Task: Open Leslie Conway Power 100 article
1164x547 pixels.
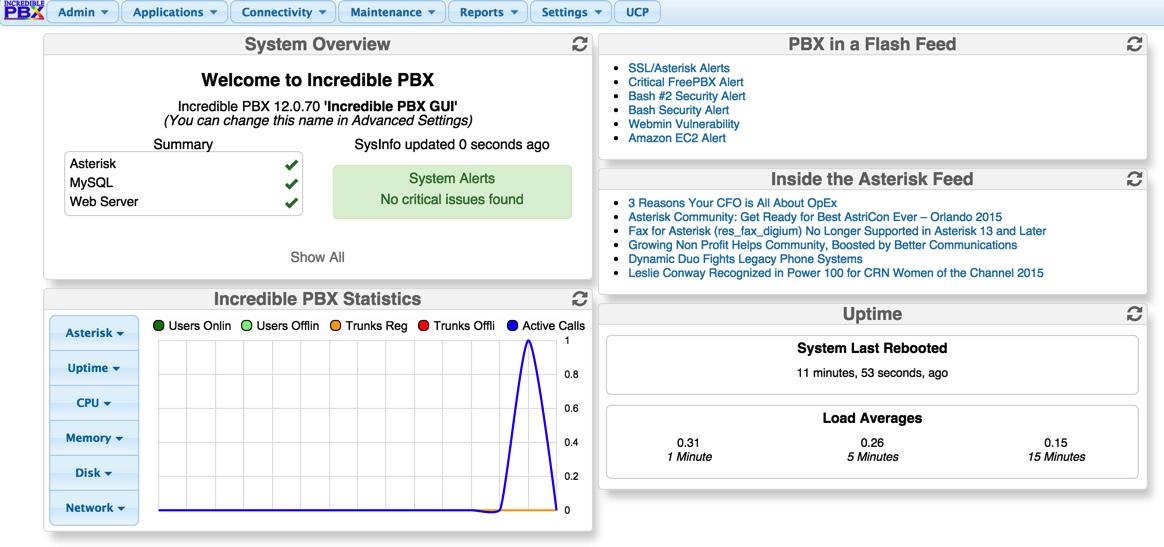Action: (x=836, y=273)
